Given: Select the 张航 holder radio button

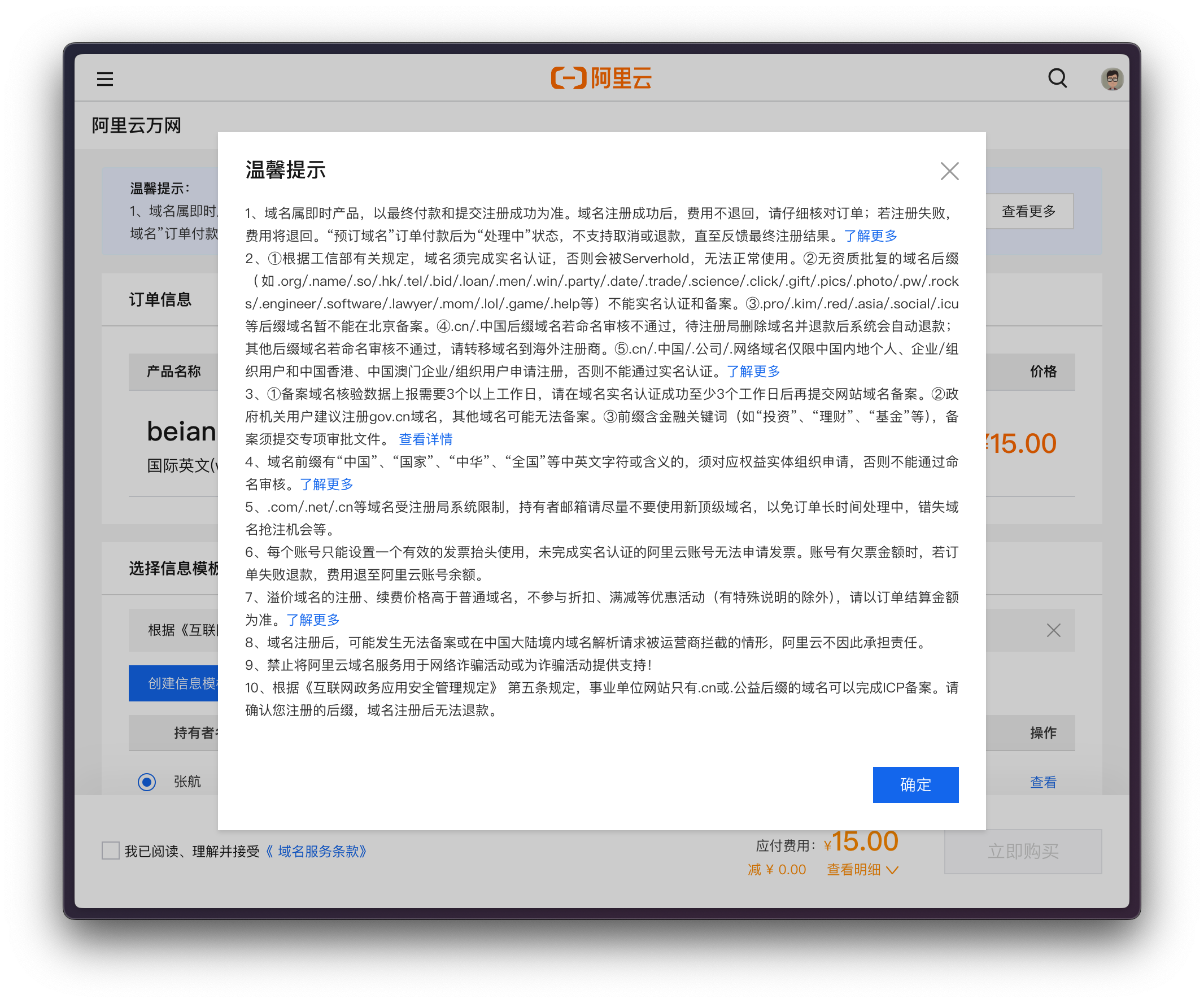Looking at the screenshot, I should tap(147, 781).
